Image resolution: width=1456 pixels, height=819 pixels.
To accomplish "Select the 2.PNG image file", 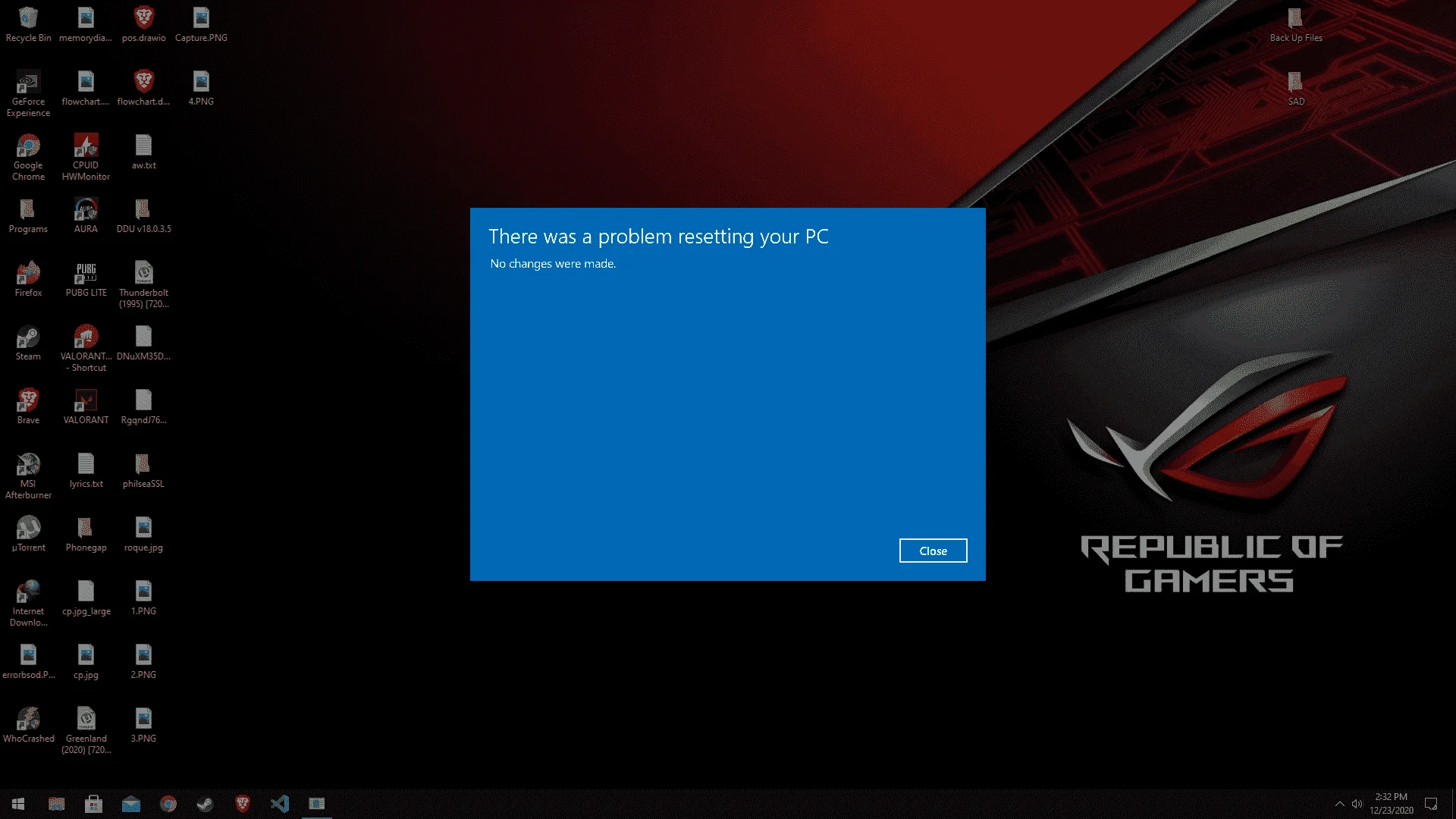I will tap(143, 662).
